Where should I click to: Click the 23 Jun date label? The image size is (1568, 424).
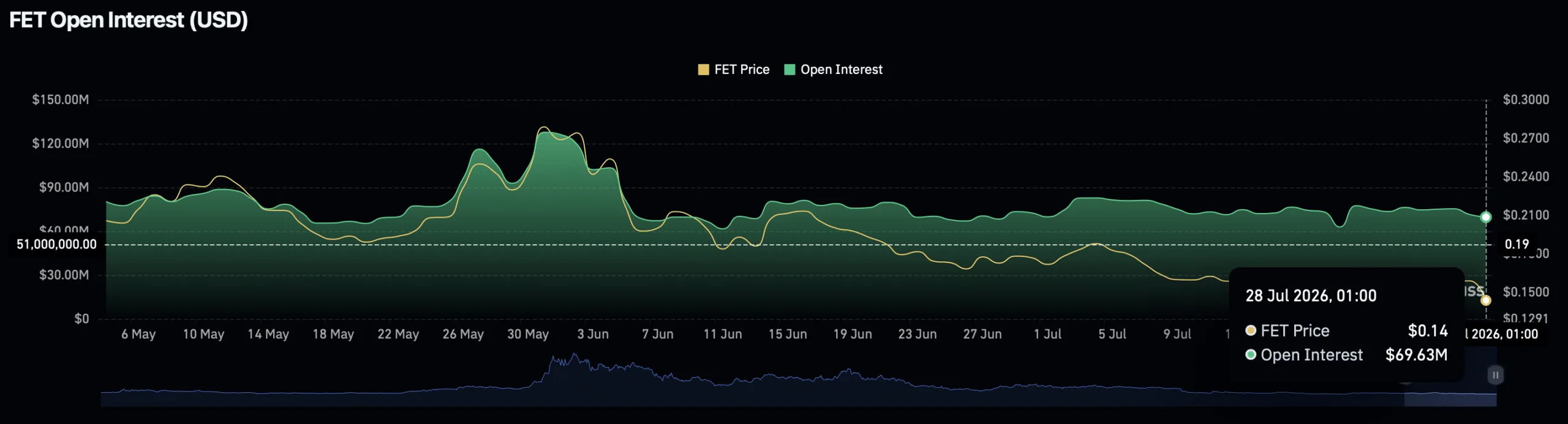(x=918, y=334)
